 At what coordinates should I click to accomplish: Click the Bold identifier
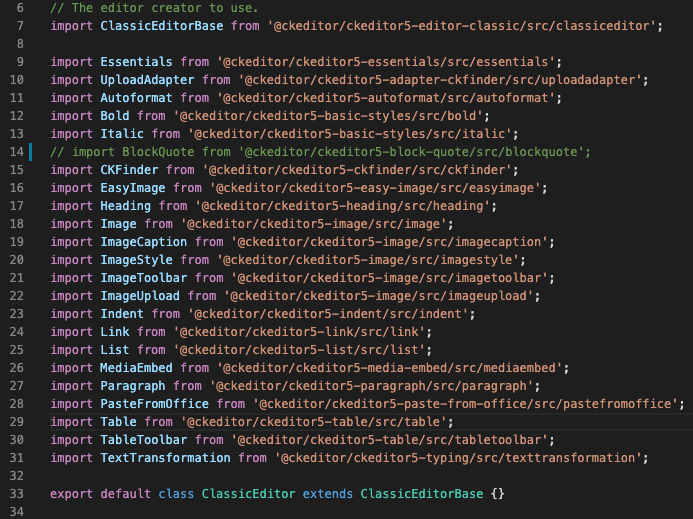coord(115,116)
